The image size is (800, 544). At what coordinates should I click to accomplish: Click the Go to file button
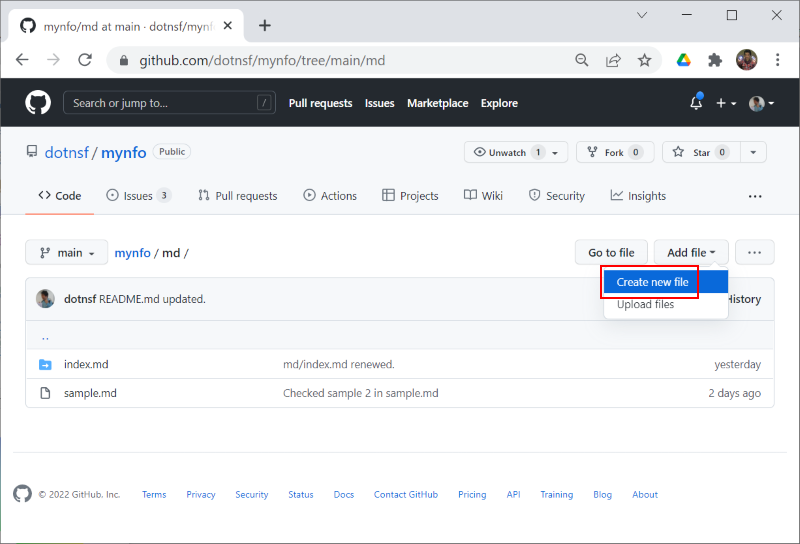coord(611,252)
